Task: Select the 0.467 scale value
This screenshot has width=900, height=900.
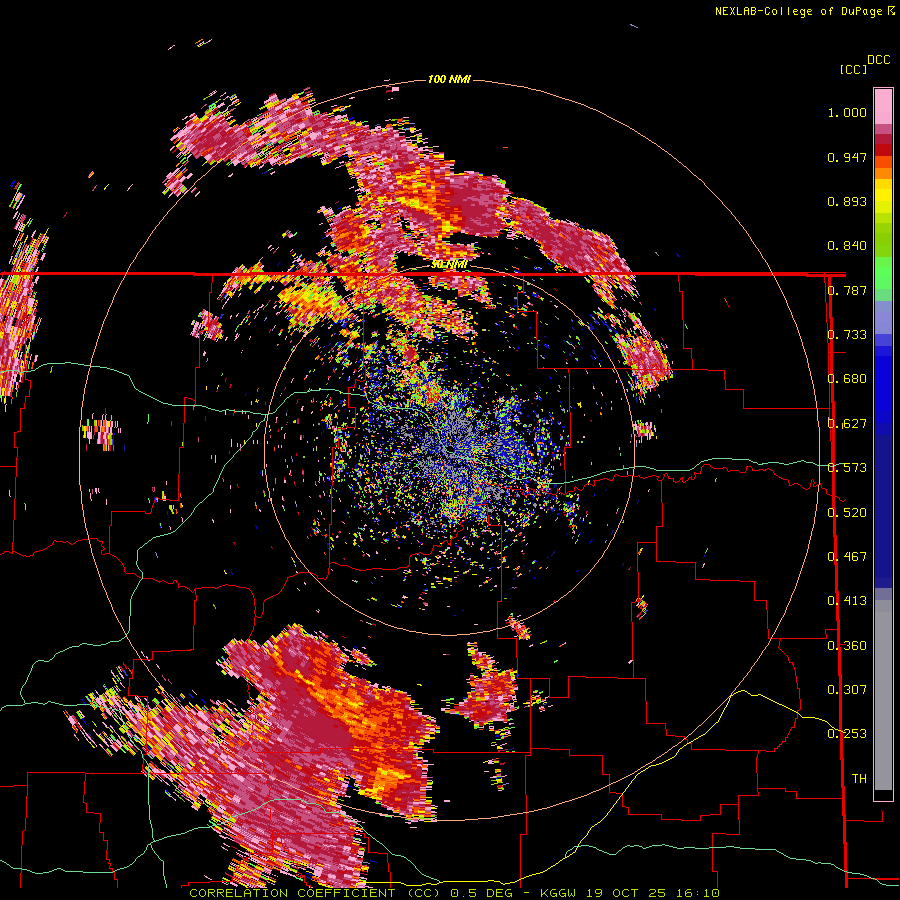Action: tap(847, 557)
